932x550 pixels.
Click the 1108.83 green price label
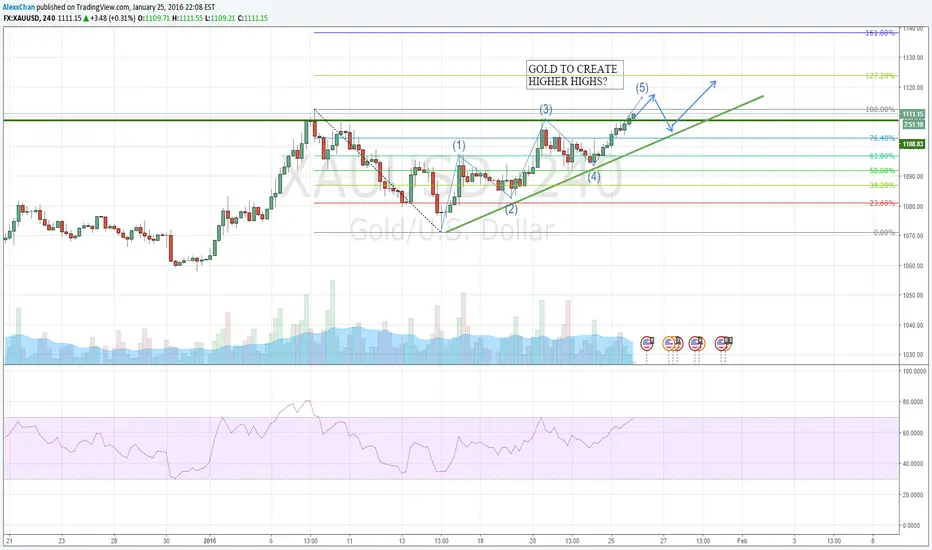point(912,144)
